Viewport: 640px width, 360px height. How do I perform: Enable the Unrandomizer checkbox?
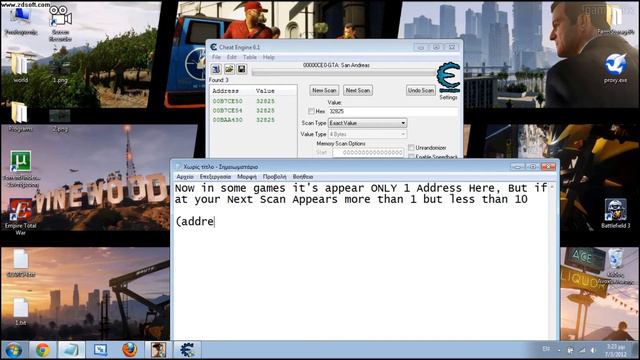coord(411,147)
